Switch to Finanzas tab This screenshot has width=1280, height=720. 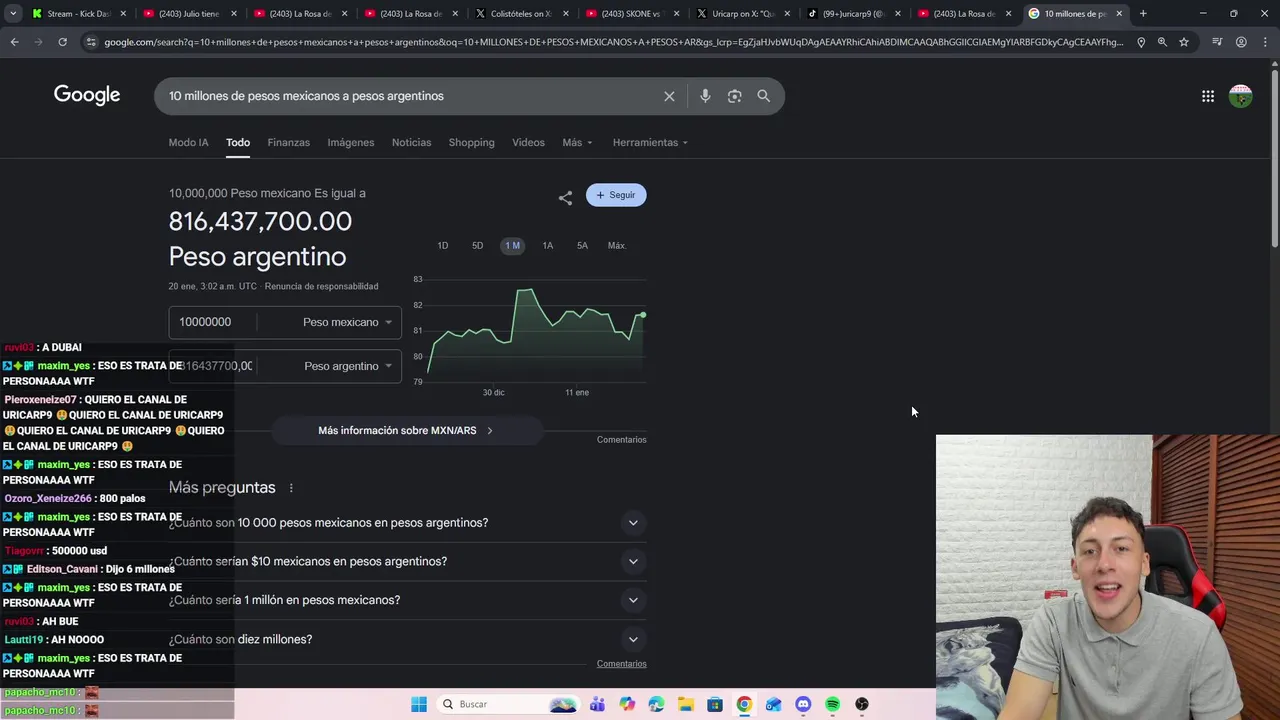pyautogui.click(x=288, y=142)
